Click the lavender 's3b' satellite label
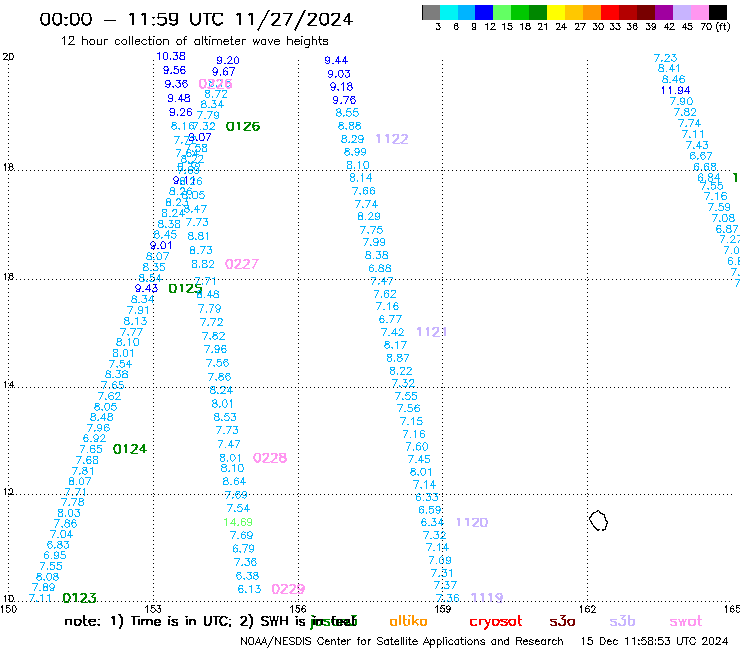This screenshot has height=650, width=740. click(x=622, y=621)
